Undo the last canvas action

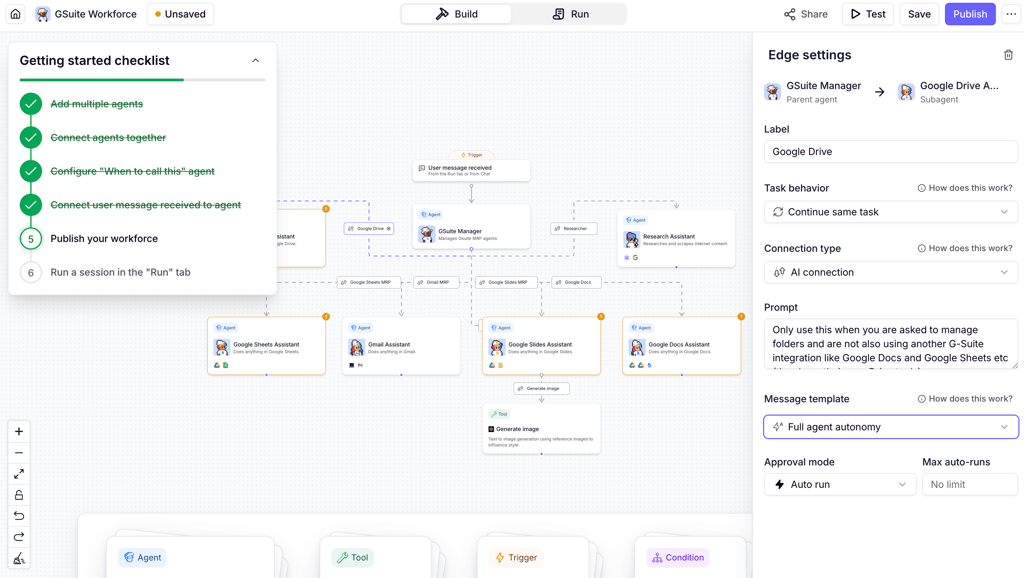19,516
